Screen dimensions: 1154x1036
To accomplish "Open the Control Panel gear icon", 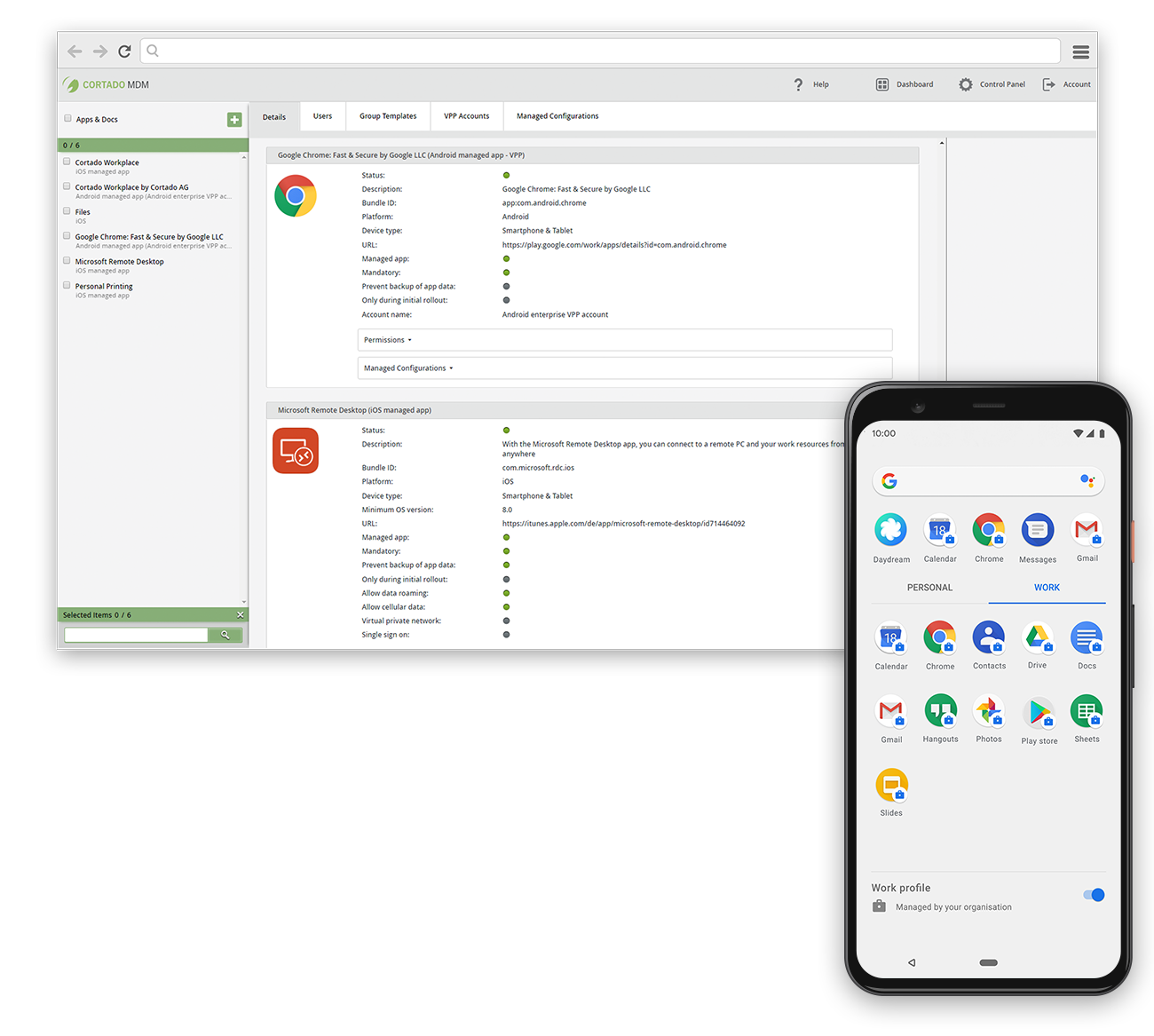I will [x=966, y=84].
